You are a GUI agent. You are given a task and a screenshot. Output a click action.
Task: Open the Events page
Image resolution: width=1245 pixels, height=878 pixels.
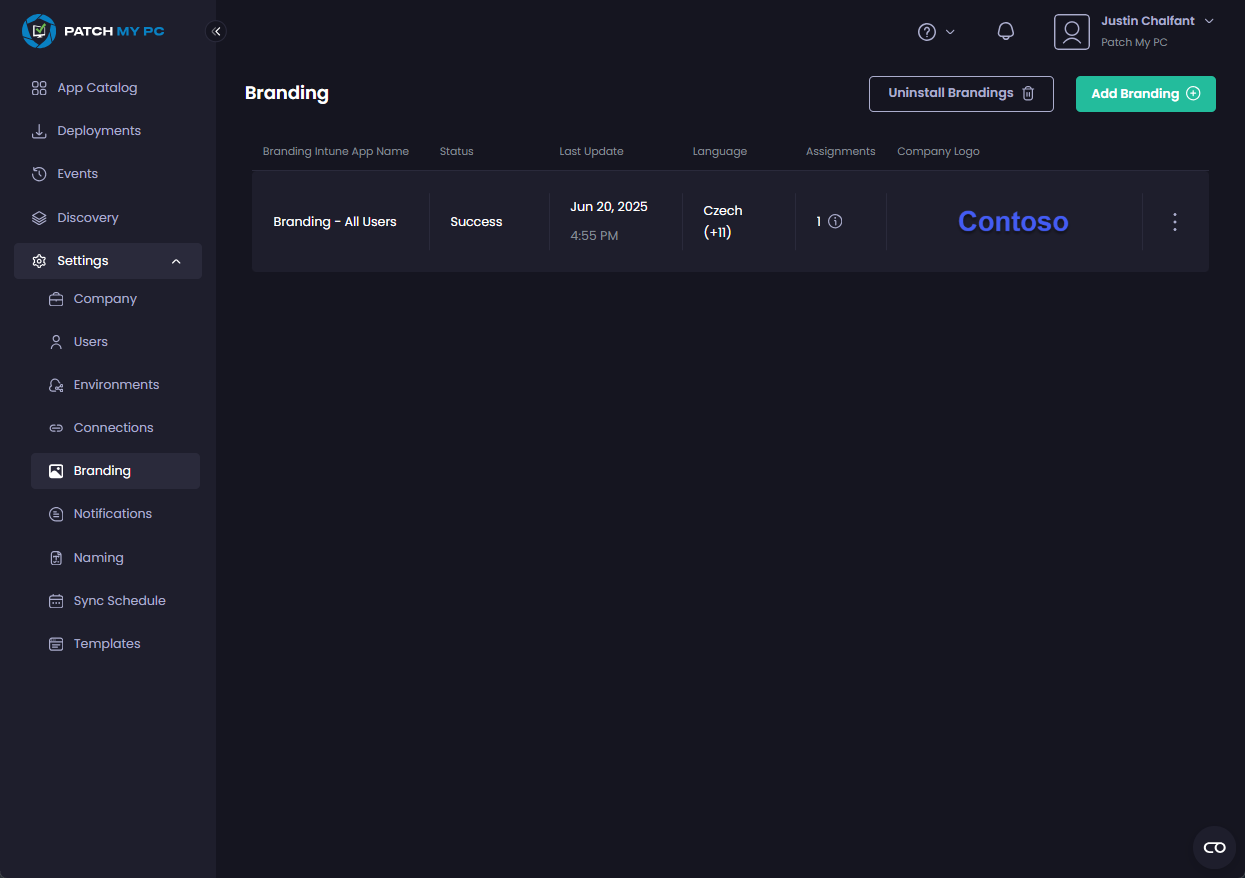[77, 174]
